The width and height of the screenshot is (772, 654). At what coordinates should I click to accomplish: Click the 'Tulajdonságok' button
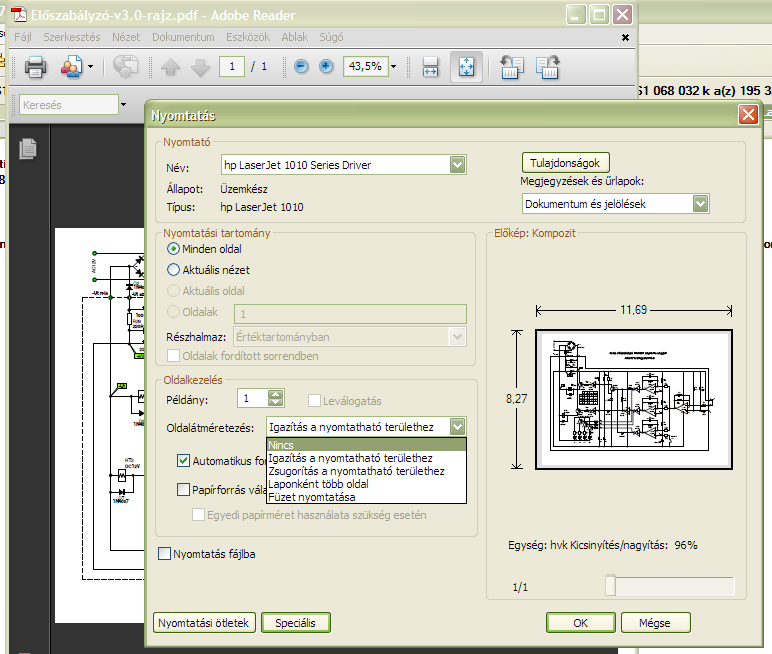565,162
